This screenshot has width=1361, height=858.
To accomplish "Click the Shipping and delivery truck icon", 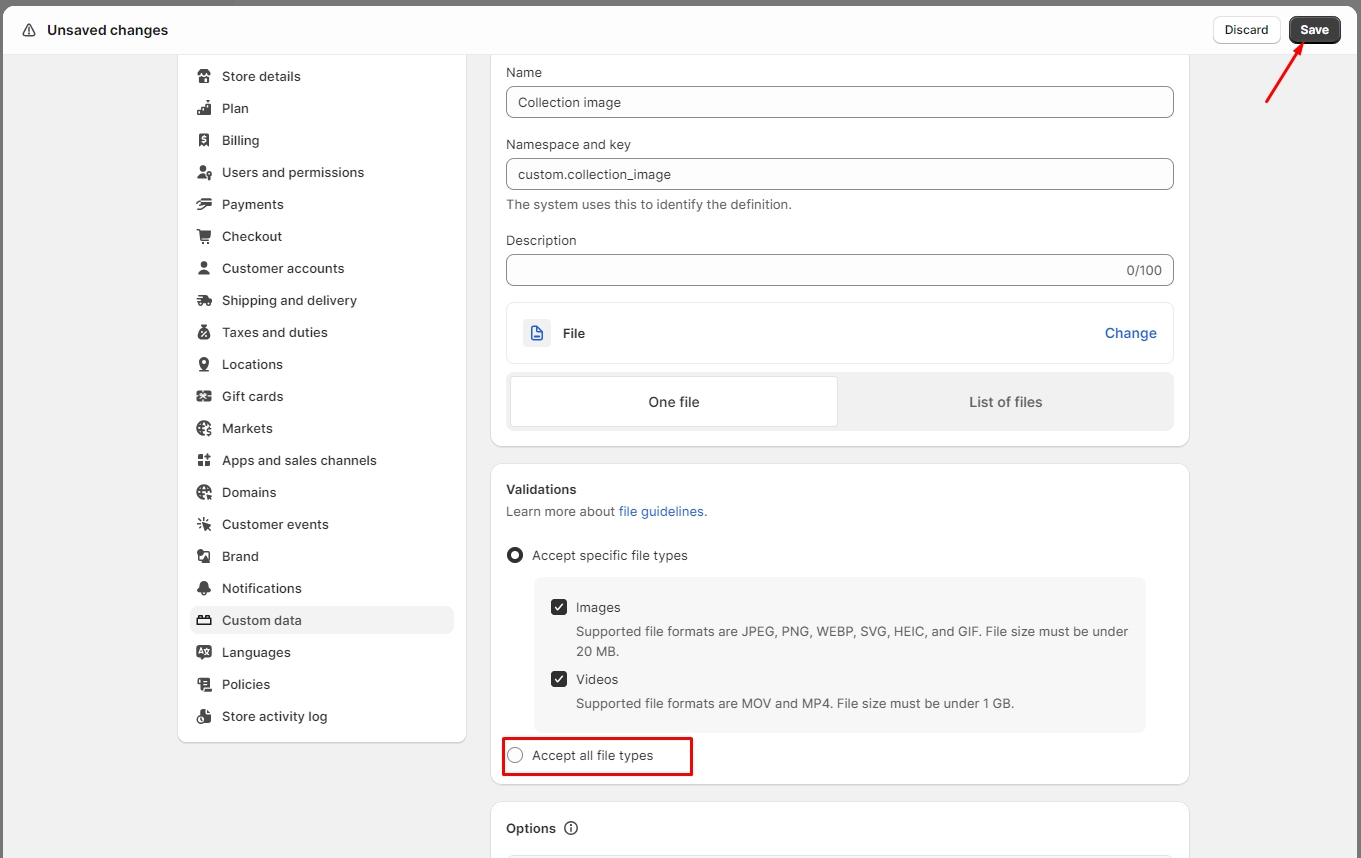I will click(204, 300).
